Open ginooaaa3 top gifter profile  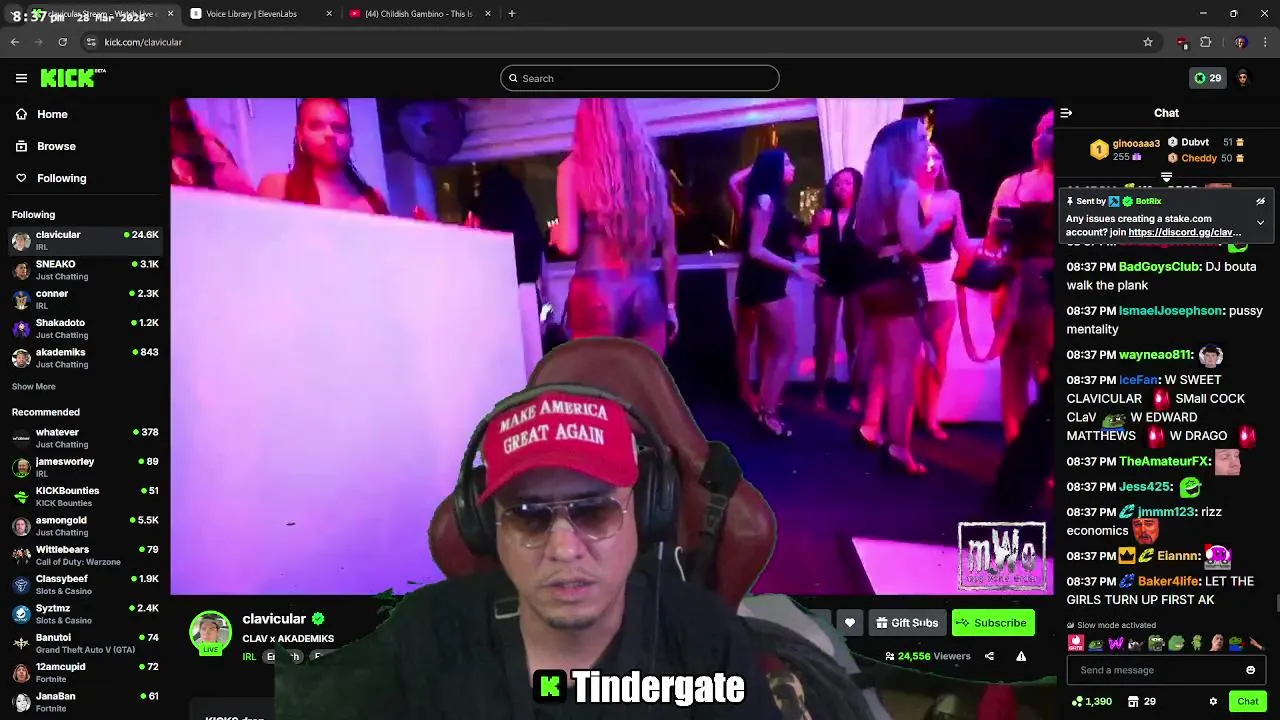[1136, 143]
